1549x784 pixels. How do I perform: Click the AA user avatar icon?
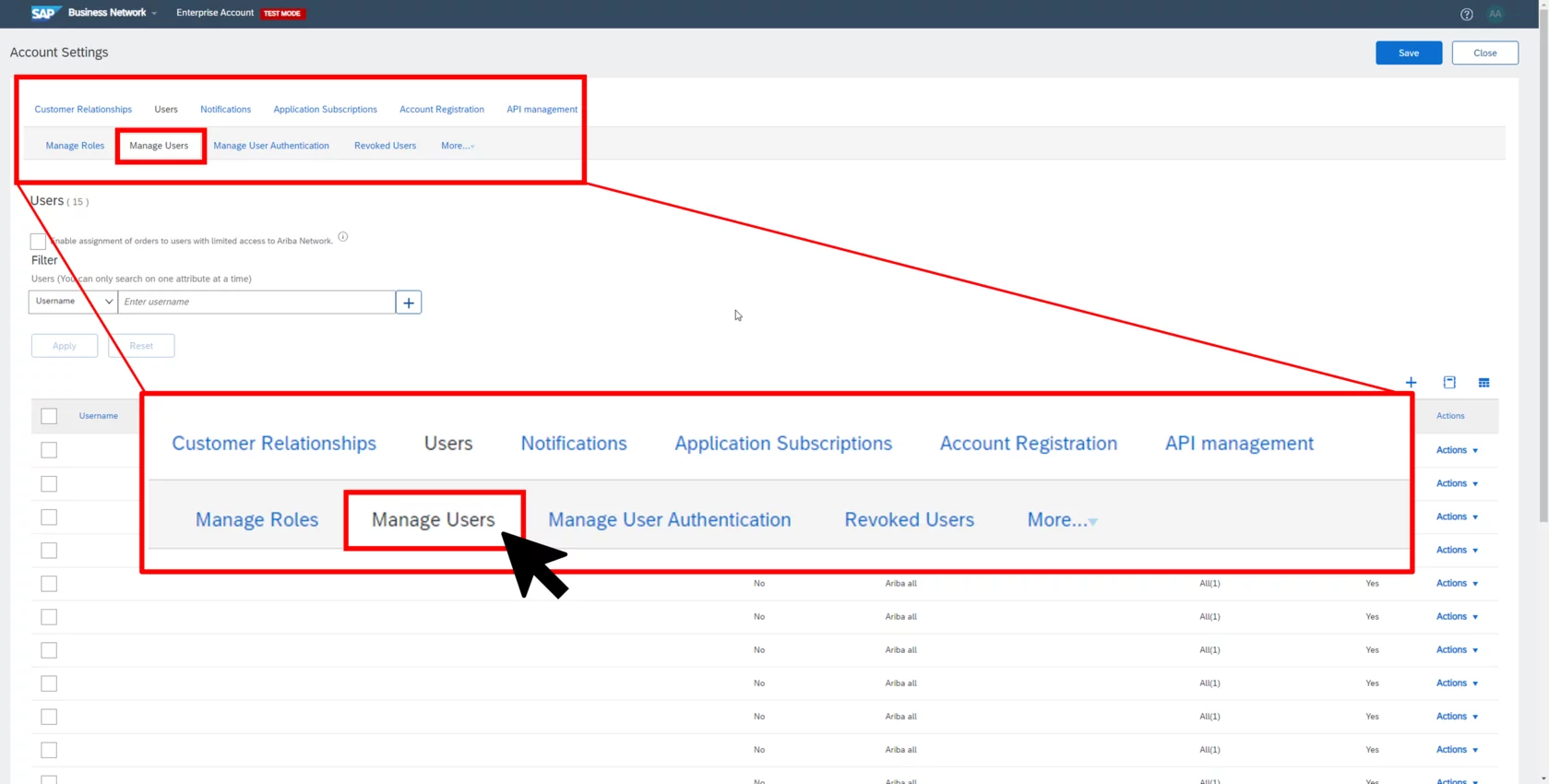point(1495,14)
